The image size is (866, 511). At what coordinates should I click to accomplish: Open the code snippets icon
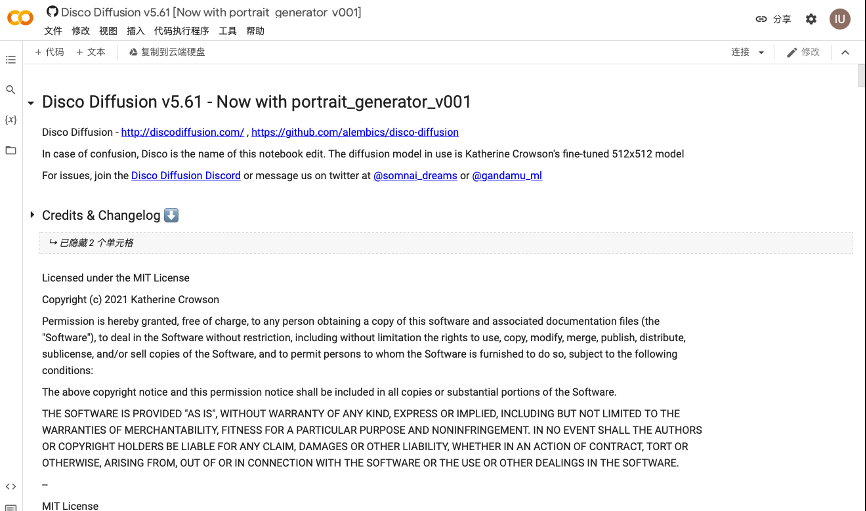point(10,487)
